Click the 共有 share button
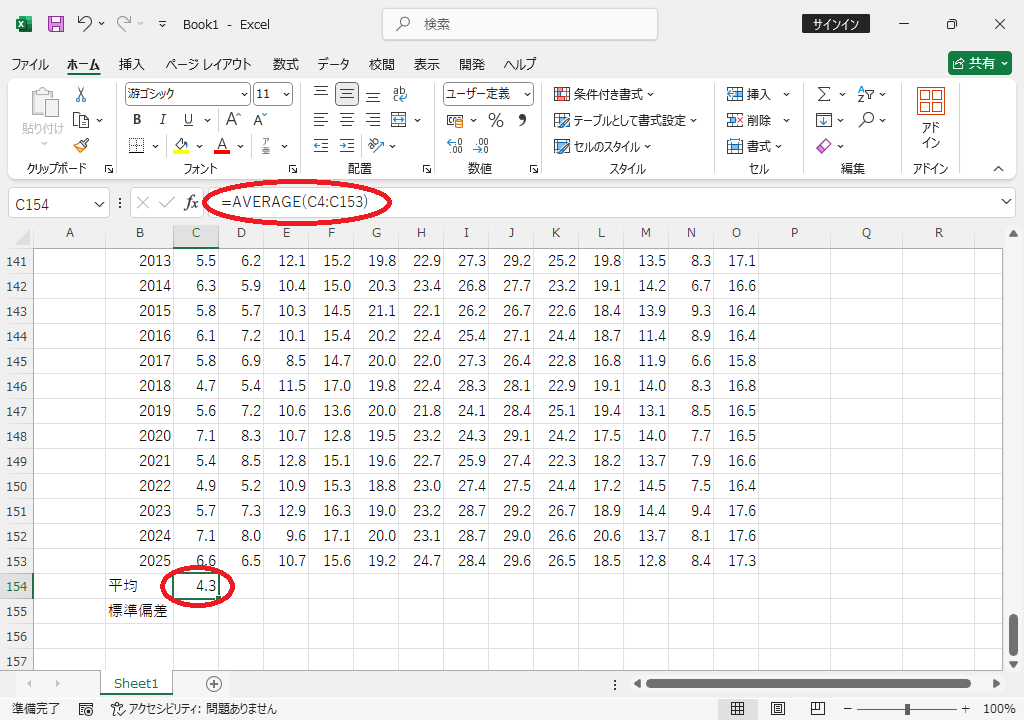The width and height of the screenshot is (1024, 720). point(980,63)
